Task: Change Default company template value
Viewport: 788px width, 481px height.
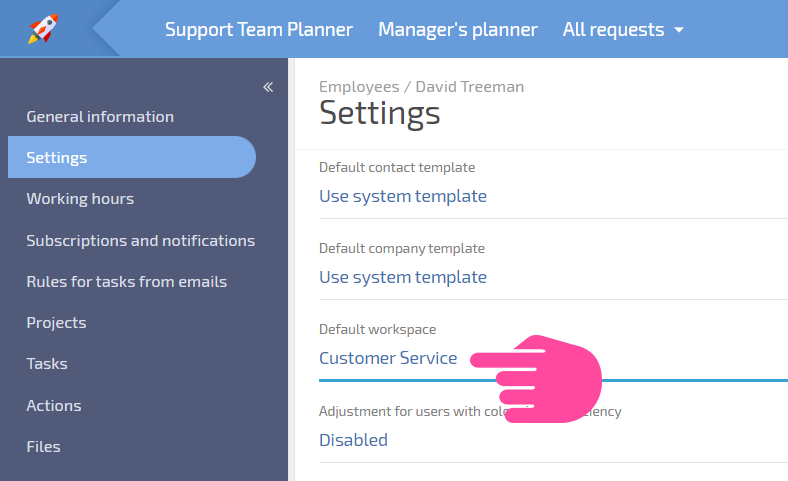Action: pyautogui.click(x=403, y=277)
